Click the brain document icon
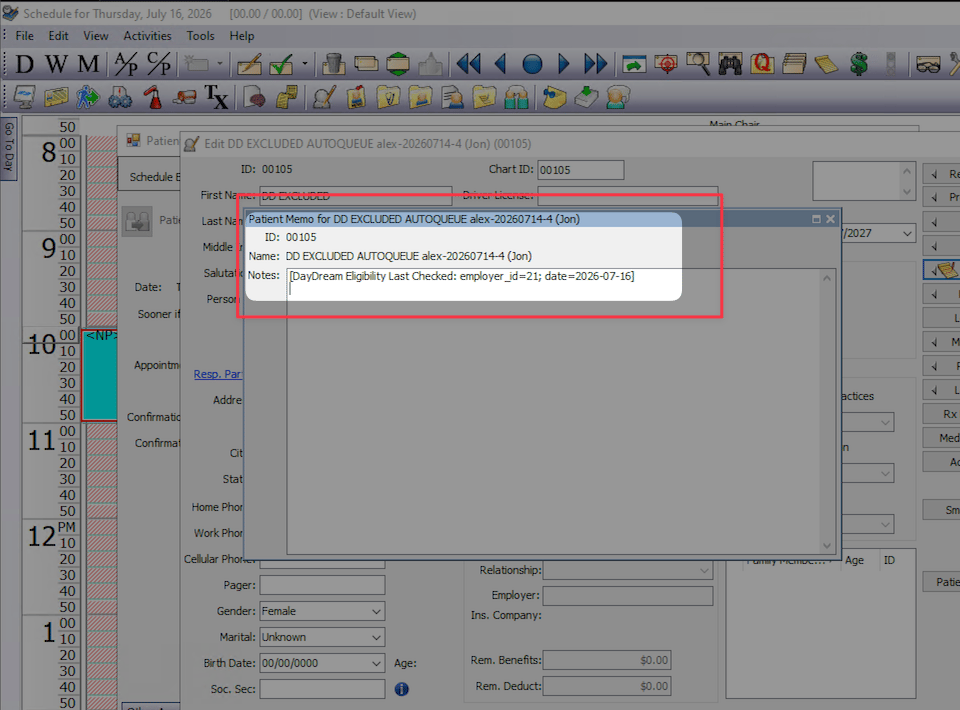This screenshot has width=960, height=710. [x=254, y=97]
